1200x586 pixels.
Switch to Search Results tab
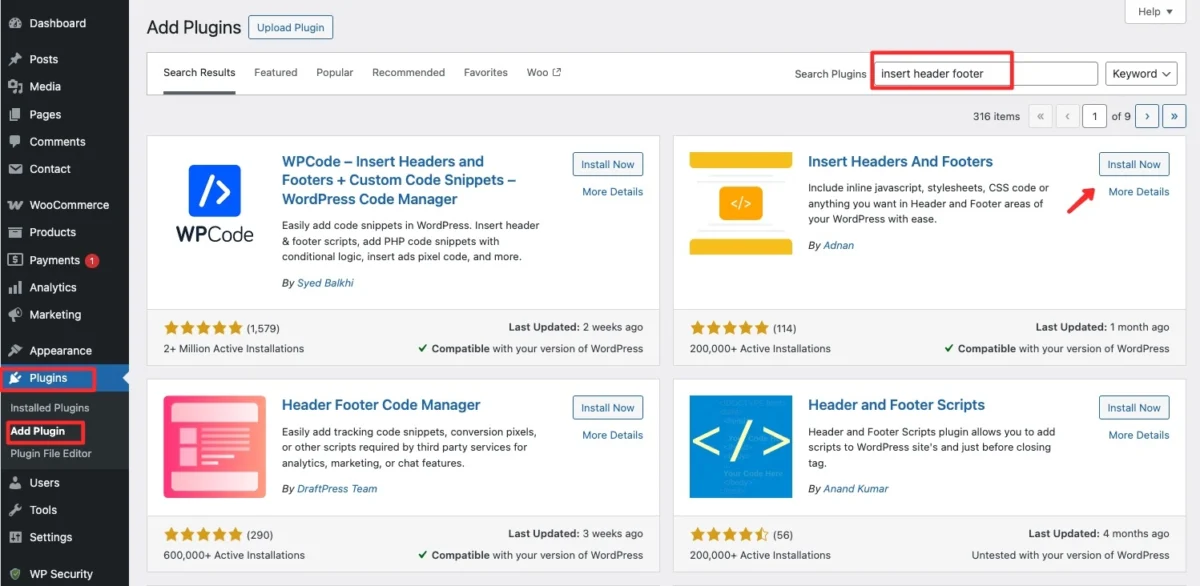click(x=199, y=73)
